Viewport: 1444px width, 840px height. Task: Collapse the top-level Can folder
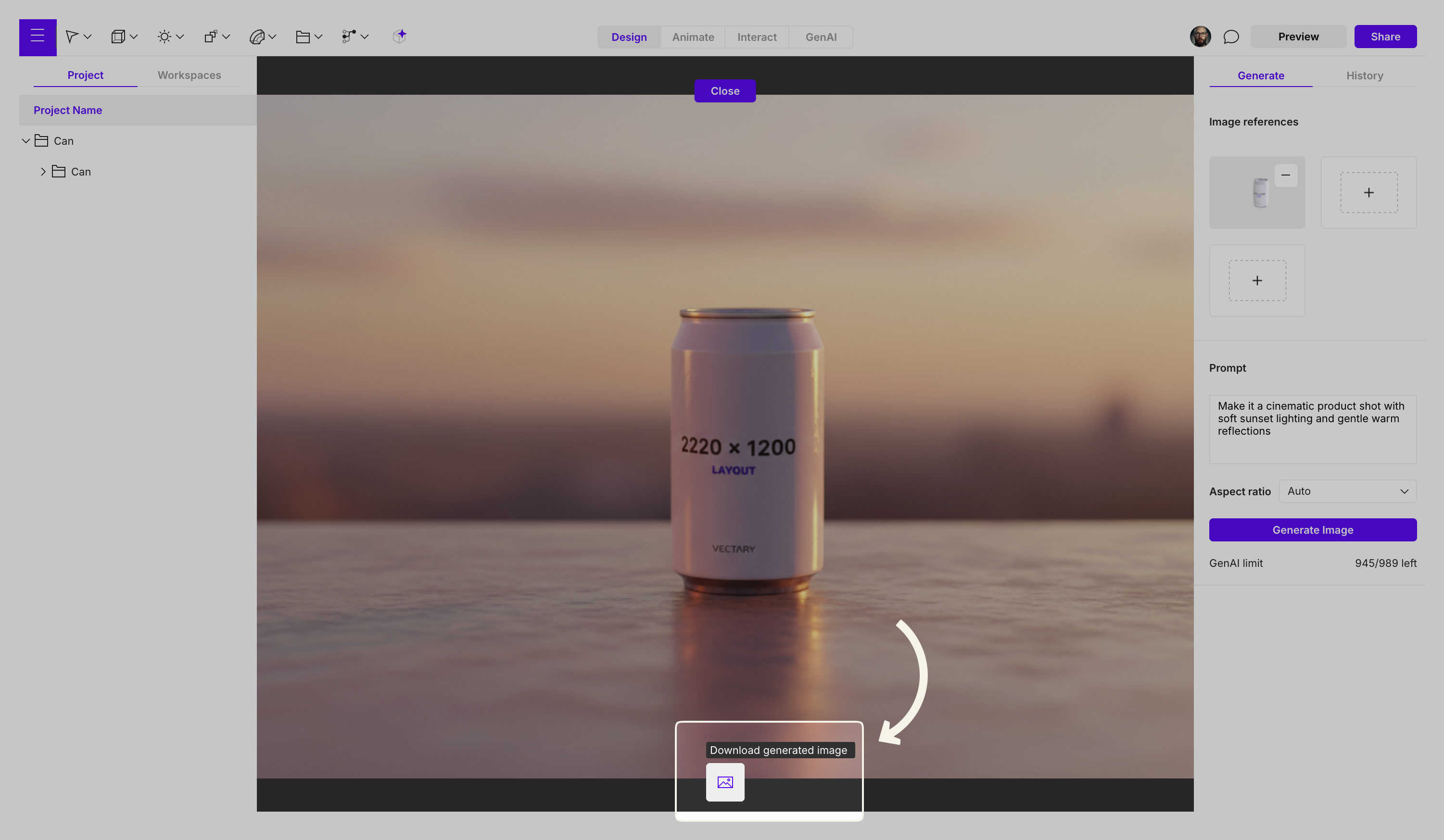(26, 141)
